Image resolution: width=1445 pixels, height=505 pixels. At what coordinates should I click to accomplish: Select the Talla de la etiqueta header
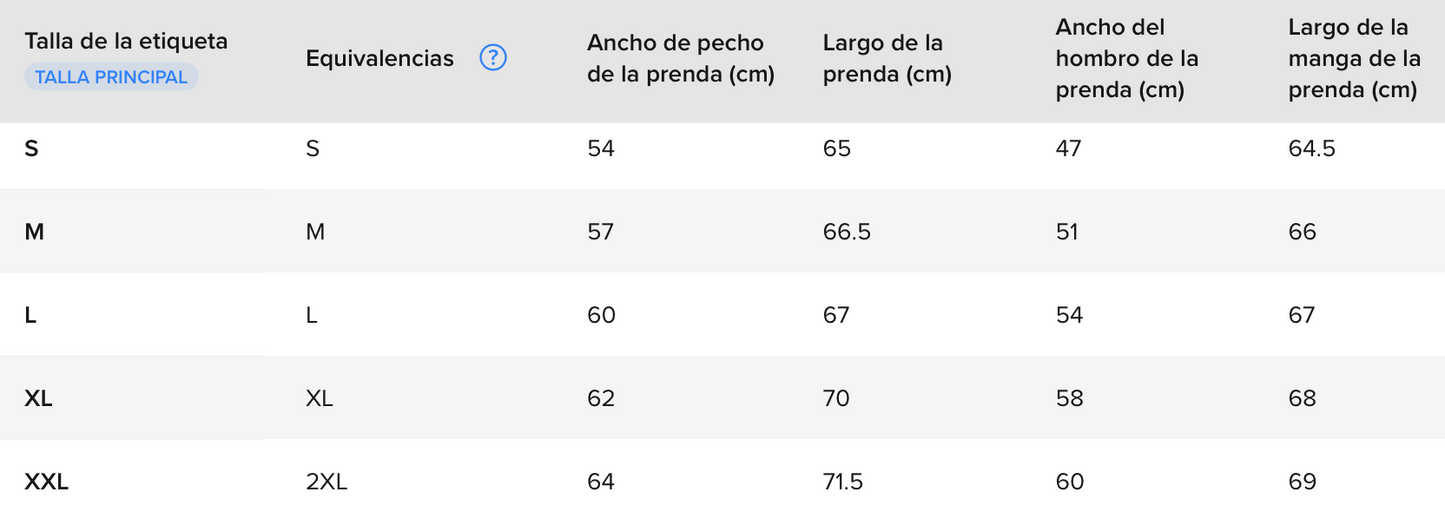click(x=126, y=42)
